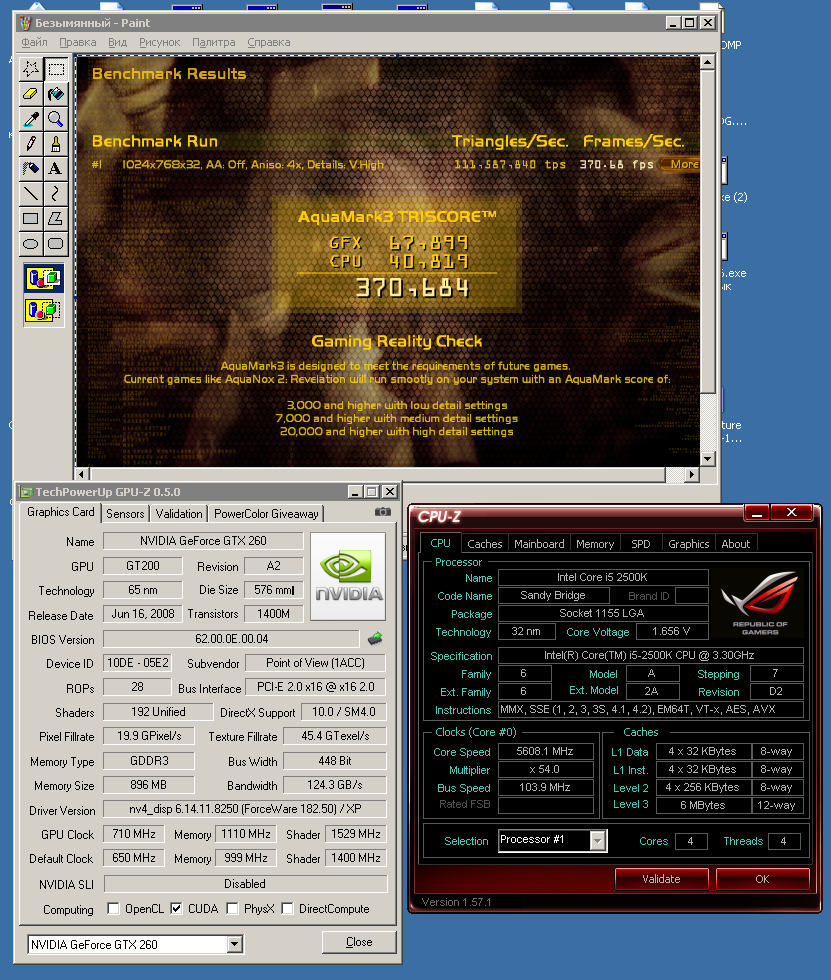Choose the Fill With Color bucket tool
Screen dimensions: 831x980
coord(56,94)
